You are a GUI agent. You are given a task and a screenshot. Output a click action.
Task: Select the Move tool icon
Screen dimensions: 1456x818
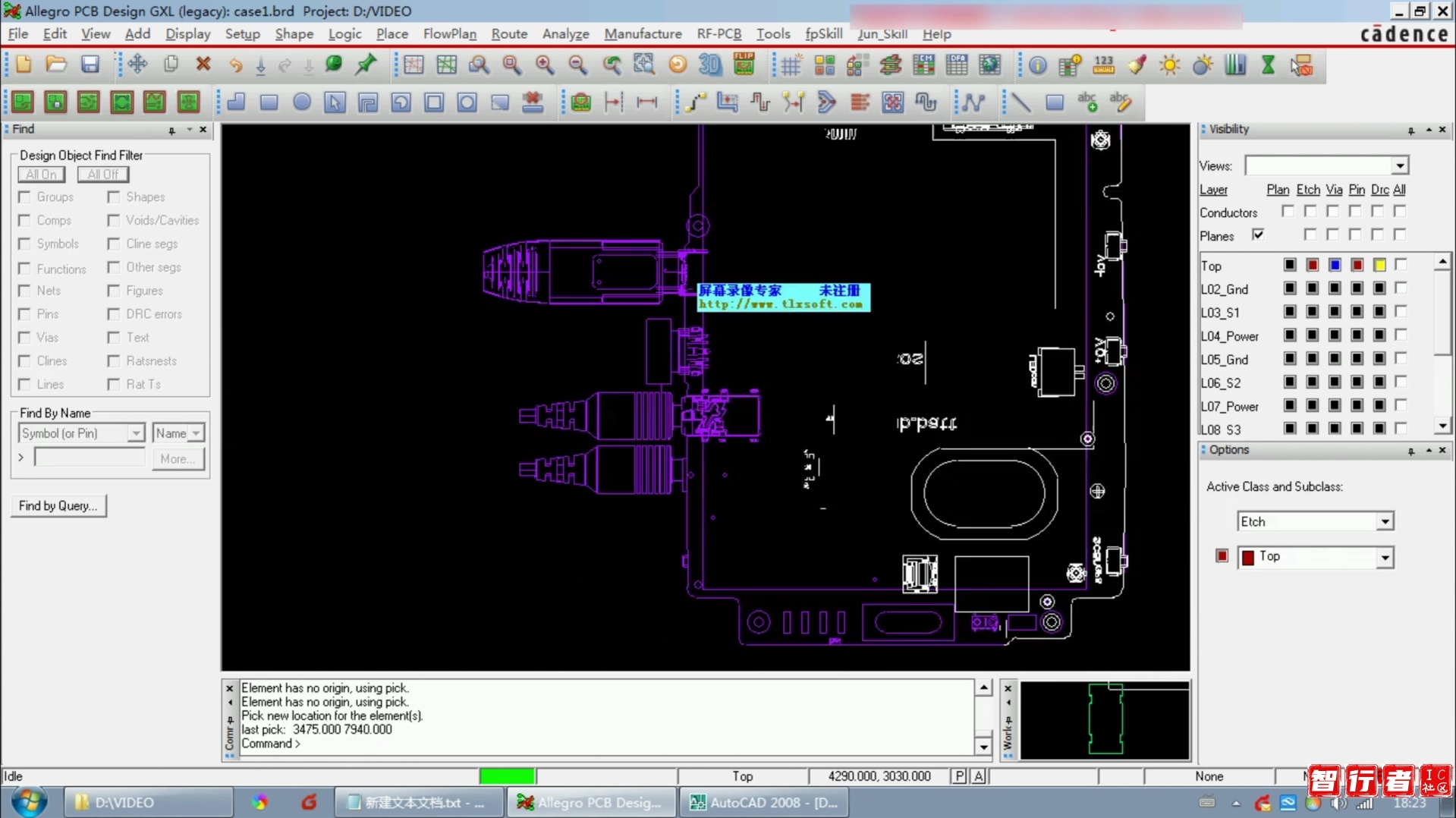(137, 64)
